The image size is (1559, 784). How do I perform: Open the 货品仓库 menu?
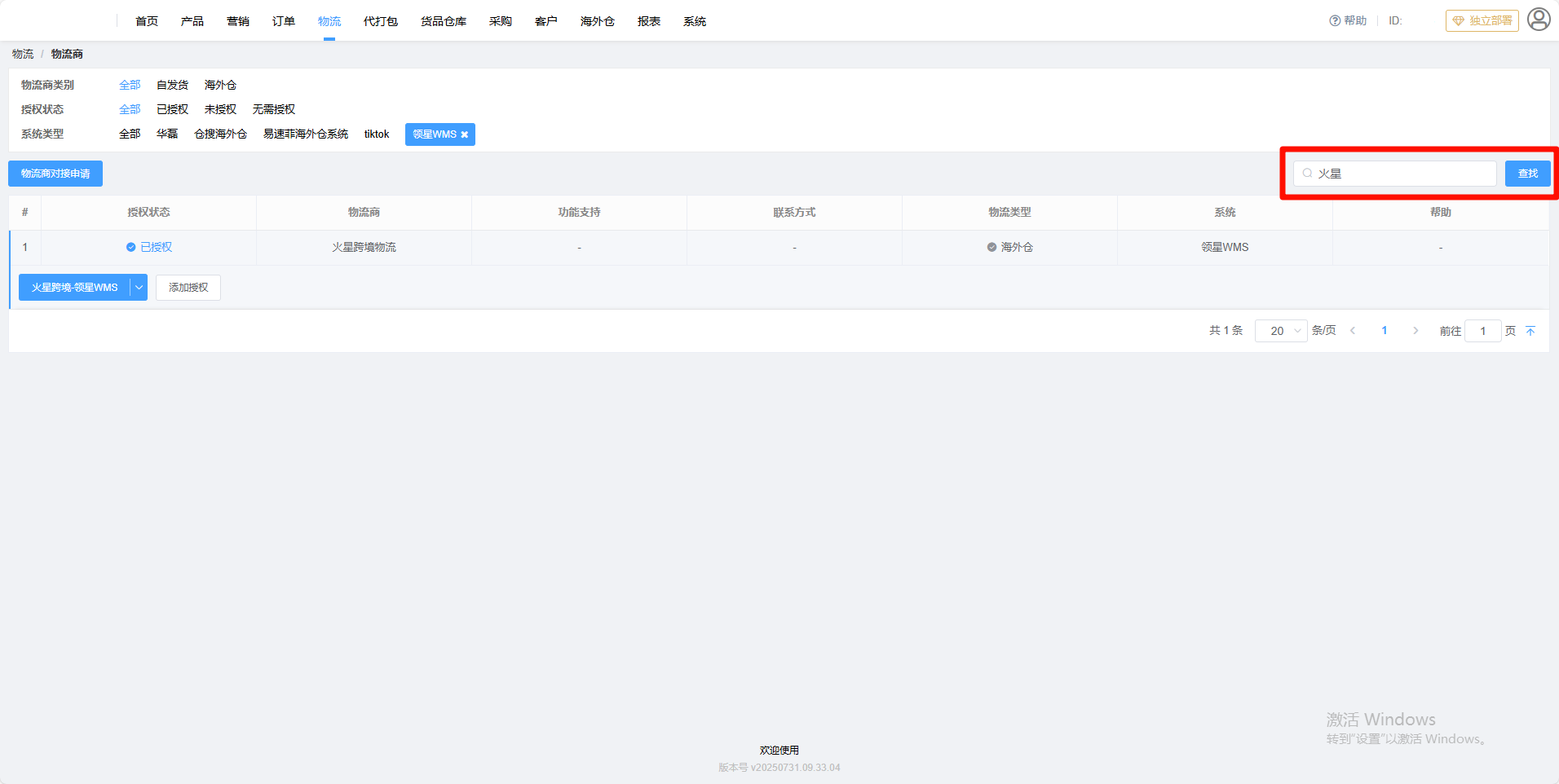coord(444,21)
